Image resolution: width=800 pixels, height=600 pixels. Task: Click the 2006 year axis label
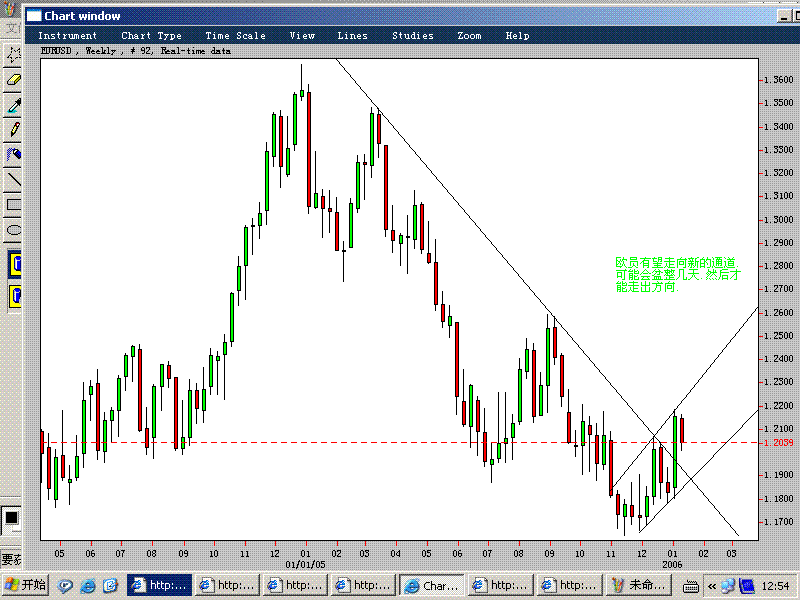(x=672, y=564)
